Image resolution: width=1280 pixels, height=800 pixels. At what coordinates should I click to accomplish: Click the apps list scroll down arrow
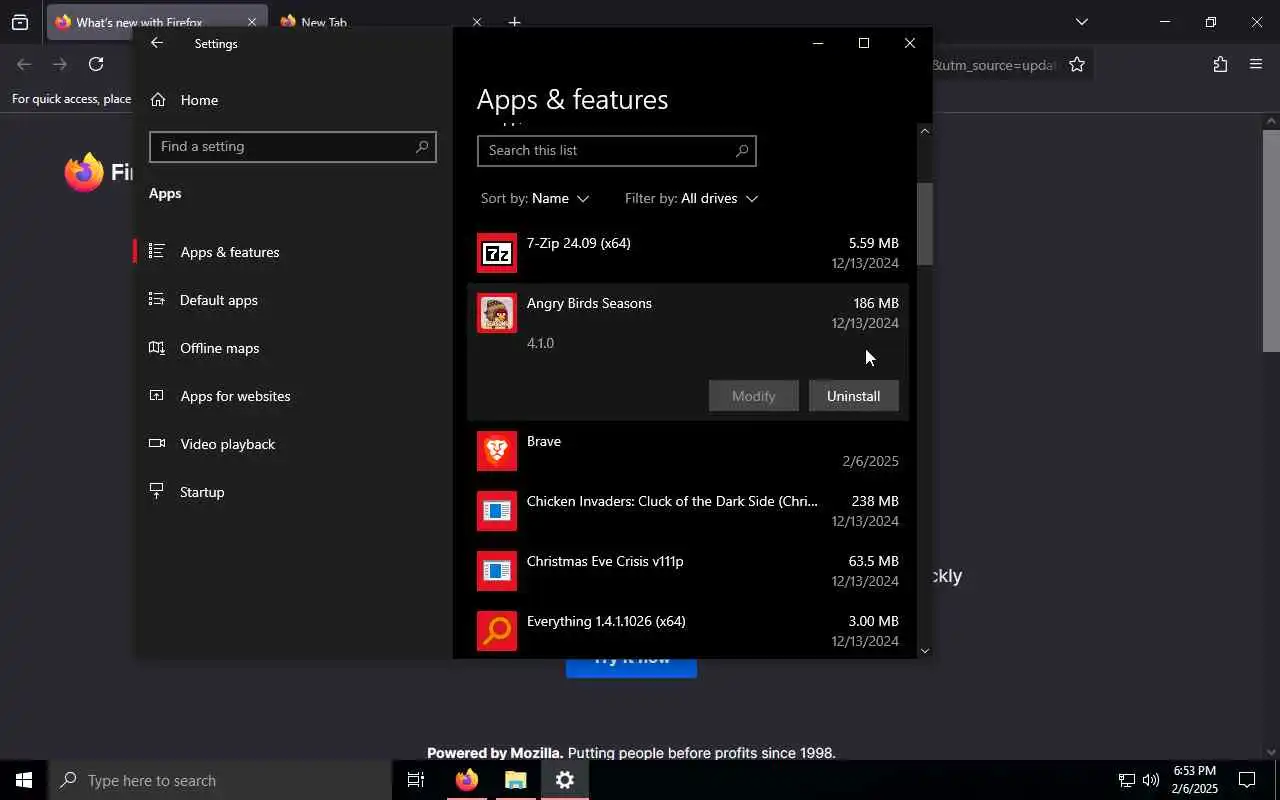point(925,650)
